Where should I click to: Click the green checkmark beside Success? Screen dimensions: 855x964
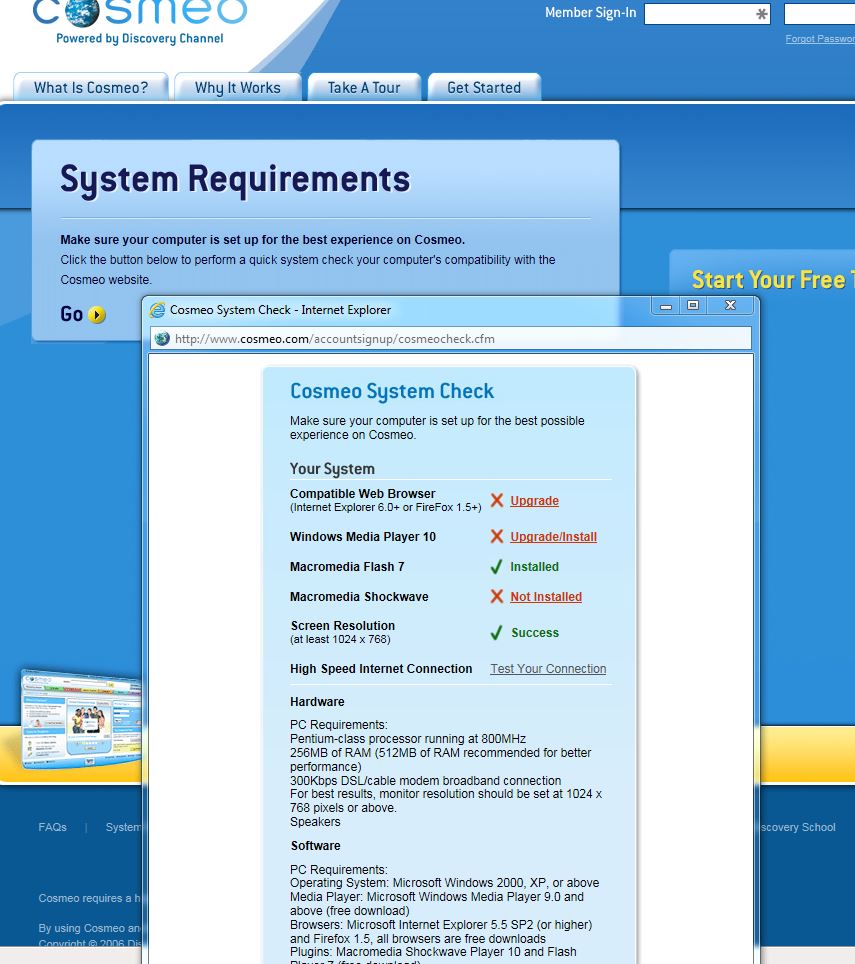click(x=497, y=633)
